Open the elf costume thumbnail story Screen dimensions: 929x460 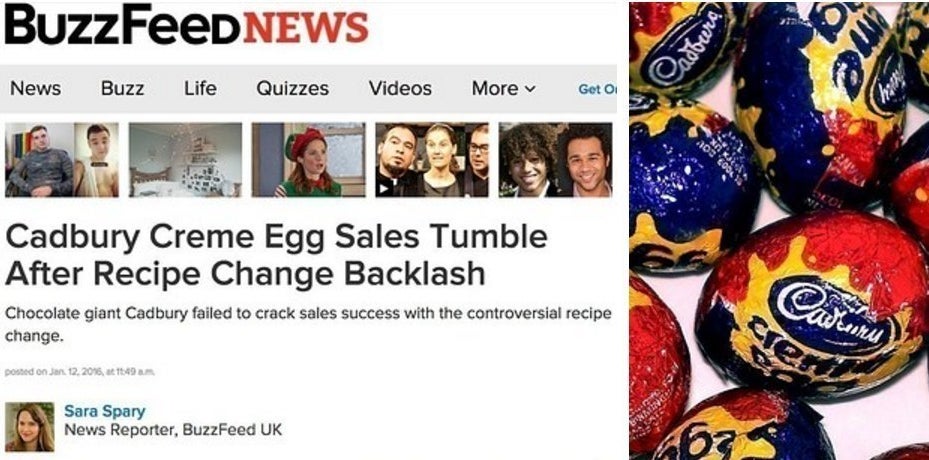[308, 160]
